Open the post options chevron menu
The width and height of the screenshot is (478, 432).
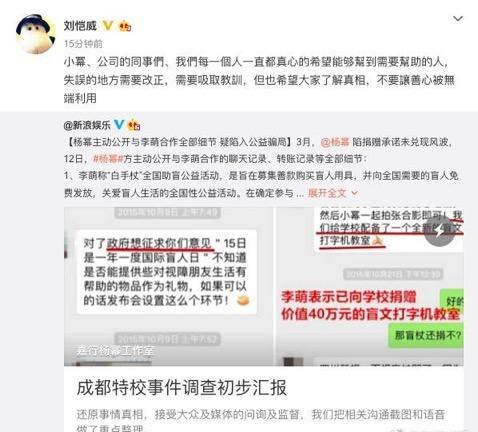coord(458,19)
